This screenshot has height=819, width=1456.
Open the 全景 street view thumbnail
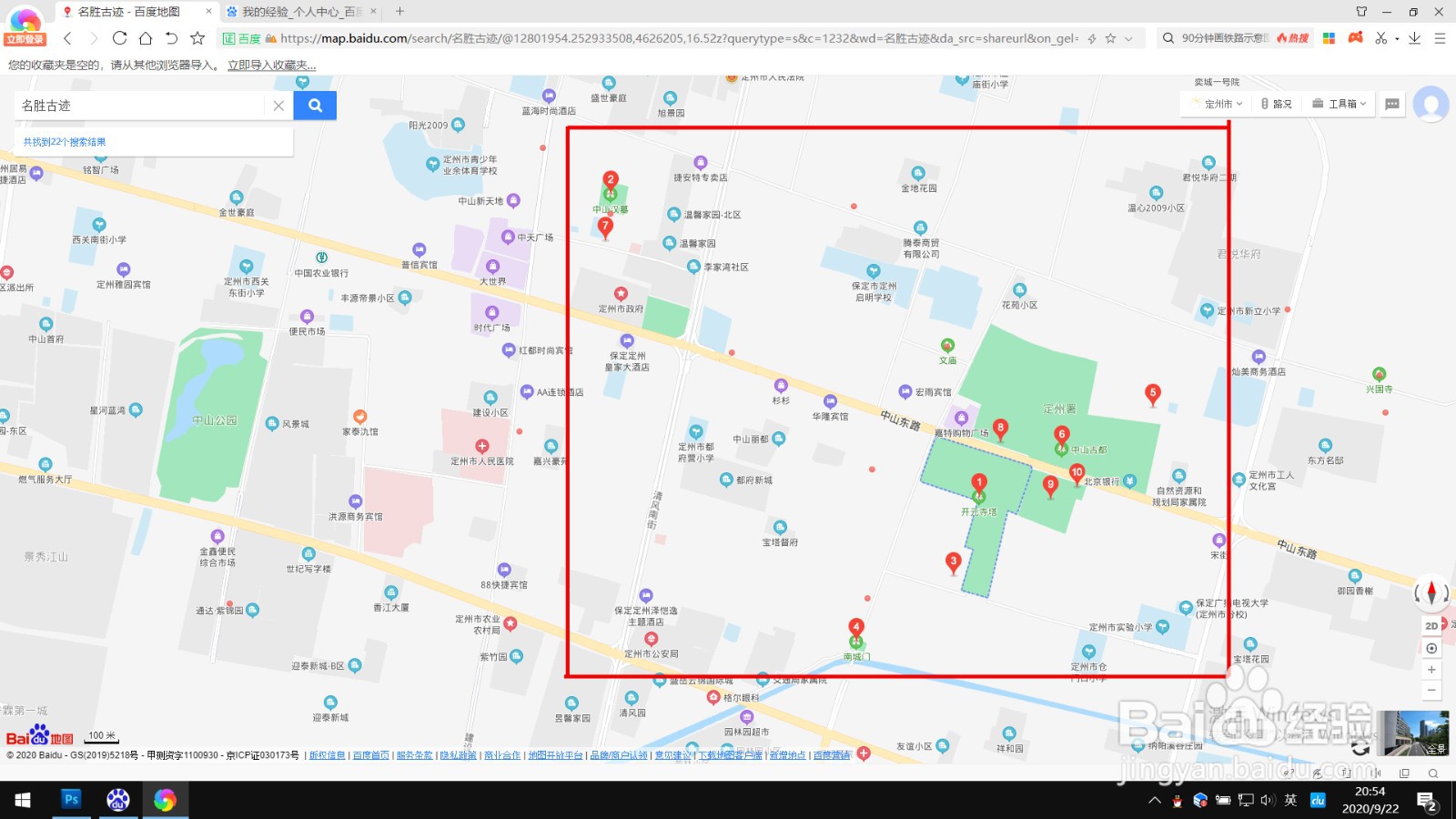pos(1412,733)
